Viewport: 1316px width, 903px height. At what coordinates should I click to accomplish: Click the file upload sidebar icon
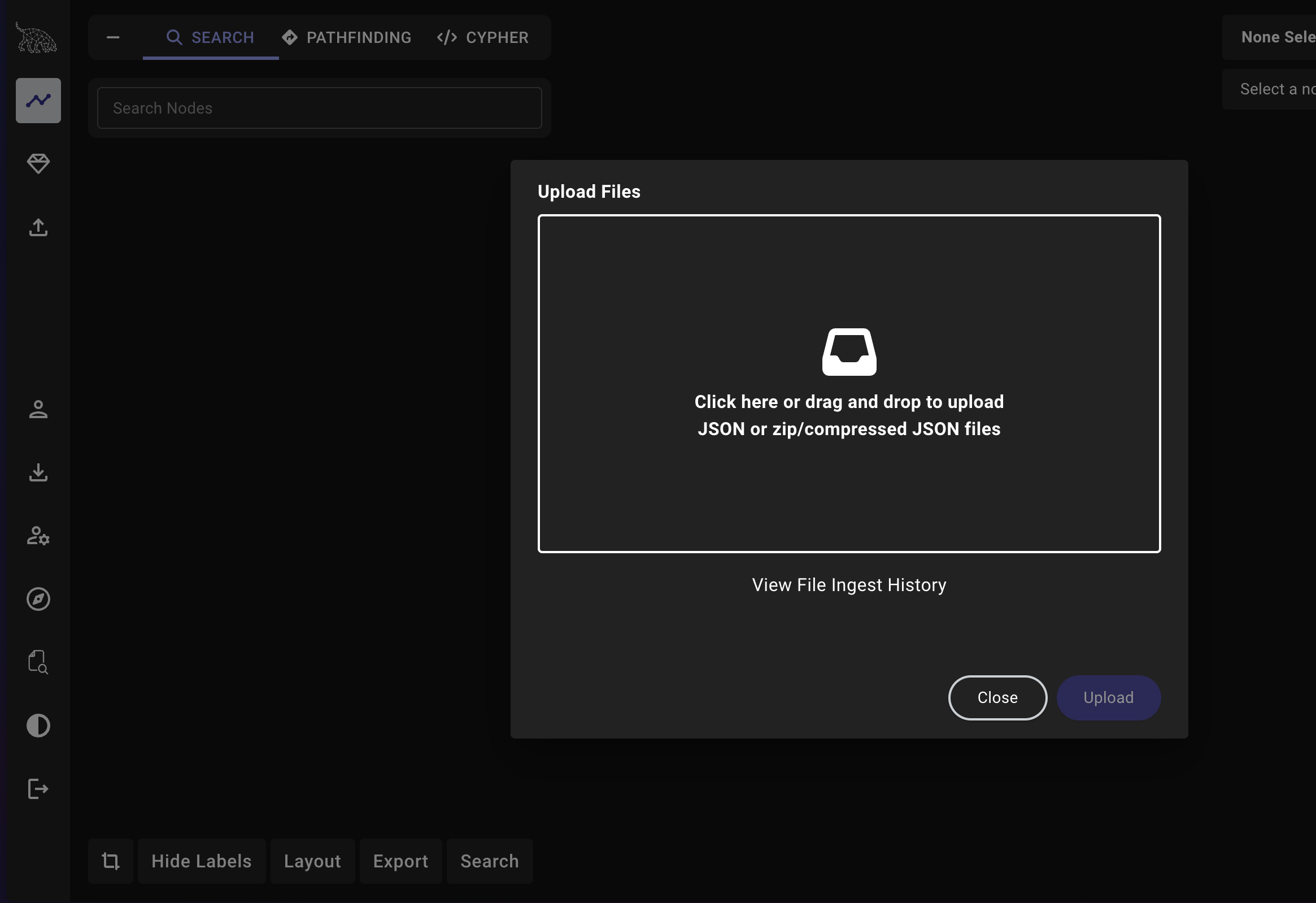pyautogui.click(x=38, y=228)
